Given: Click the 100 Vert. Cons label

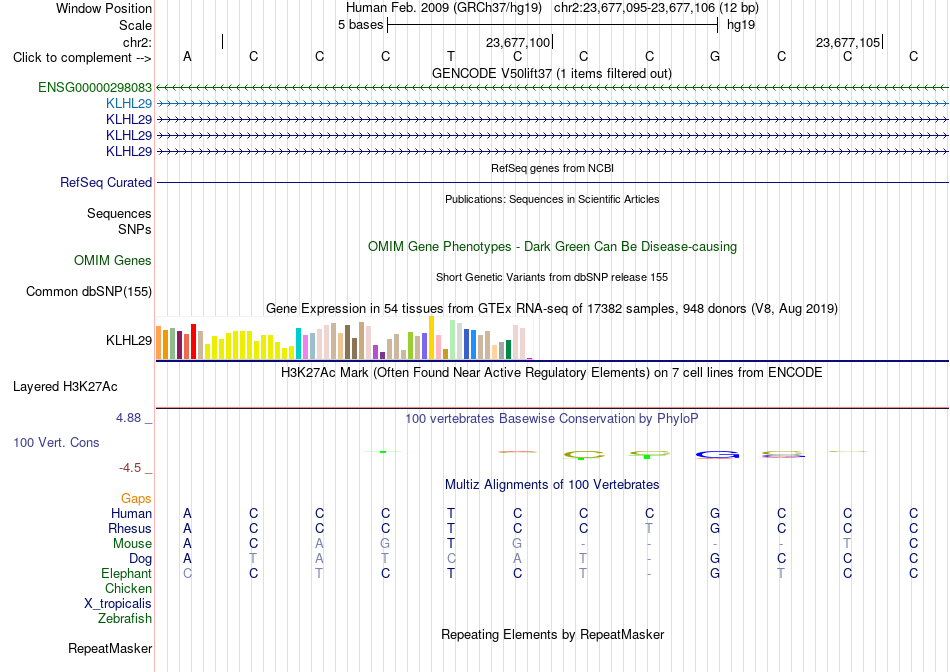Looking at the screenshot, I should 56,442.
